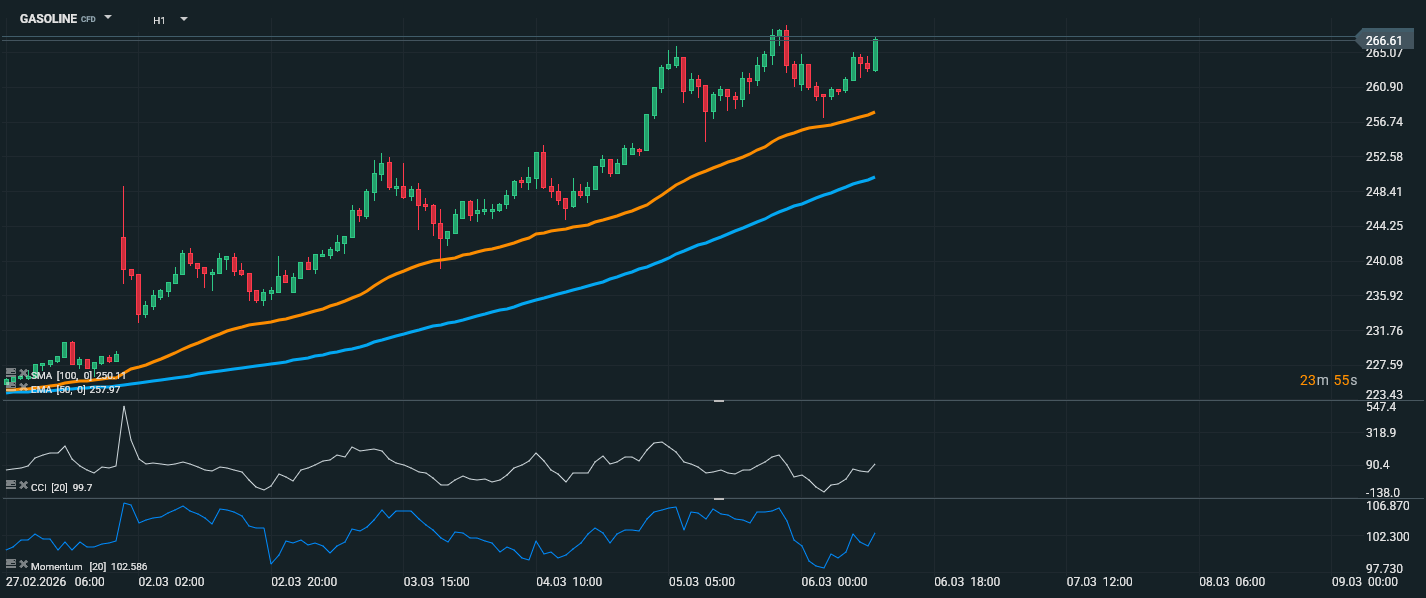The width and height of the screenshot is (1426, 598).
Task: Remove the EMA indicator with its X icon
Action: click(24, 387)
